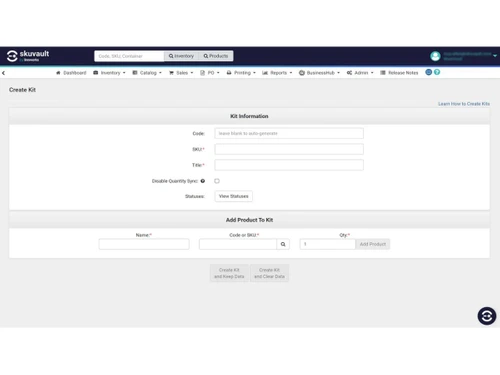
Task: Open Release Notes
Action: coord(399,73)
